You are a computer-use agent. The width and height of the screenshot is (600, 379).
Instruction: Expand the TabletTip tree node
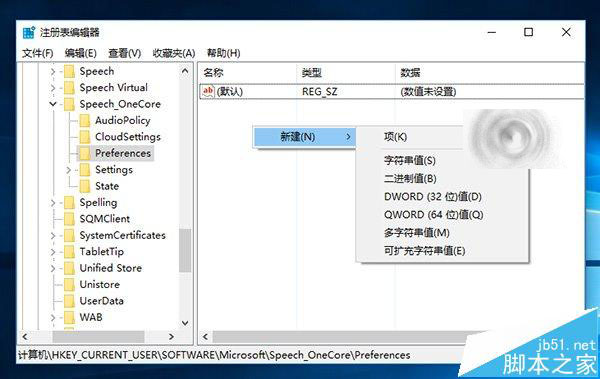pyautogui.click(x=53, y=252)
